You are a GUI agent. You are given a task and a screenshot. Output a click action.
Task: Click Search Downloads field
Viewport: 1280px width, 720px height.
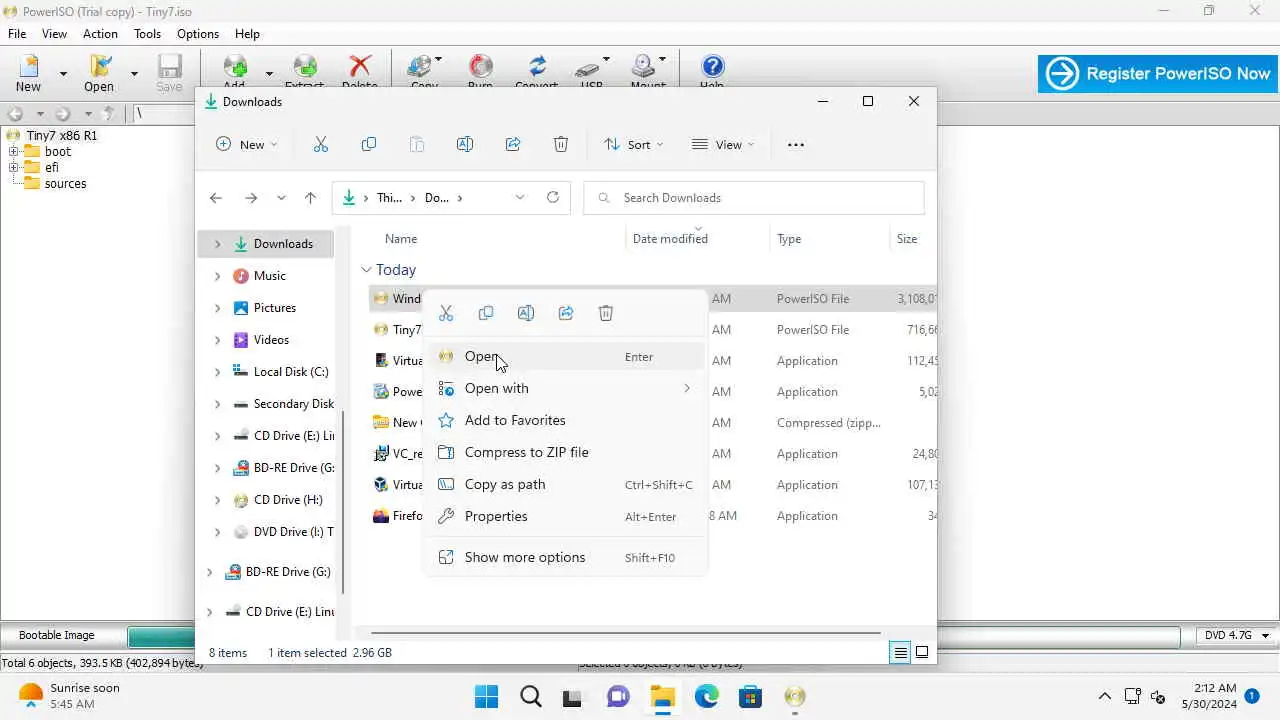click(754, 197)
